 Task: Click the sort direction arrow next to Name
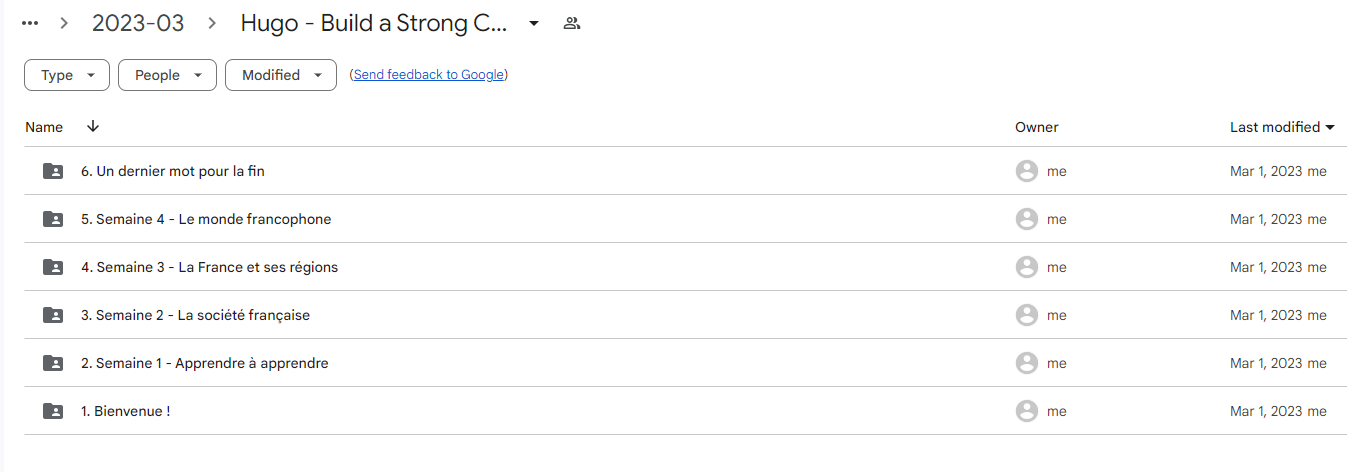pyautogui.click(x=93, y=126)
